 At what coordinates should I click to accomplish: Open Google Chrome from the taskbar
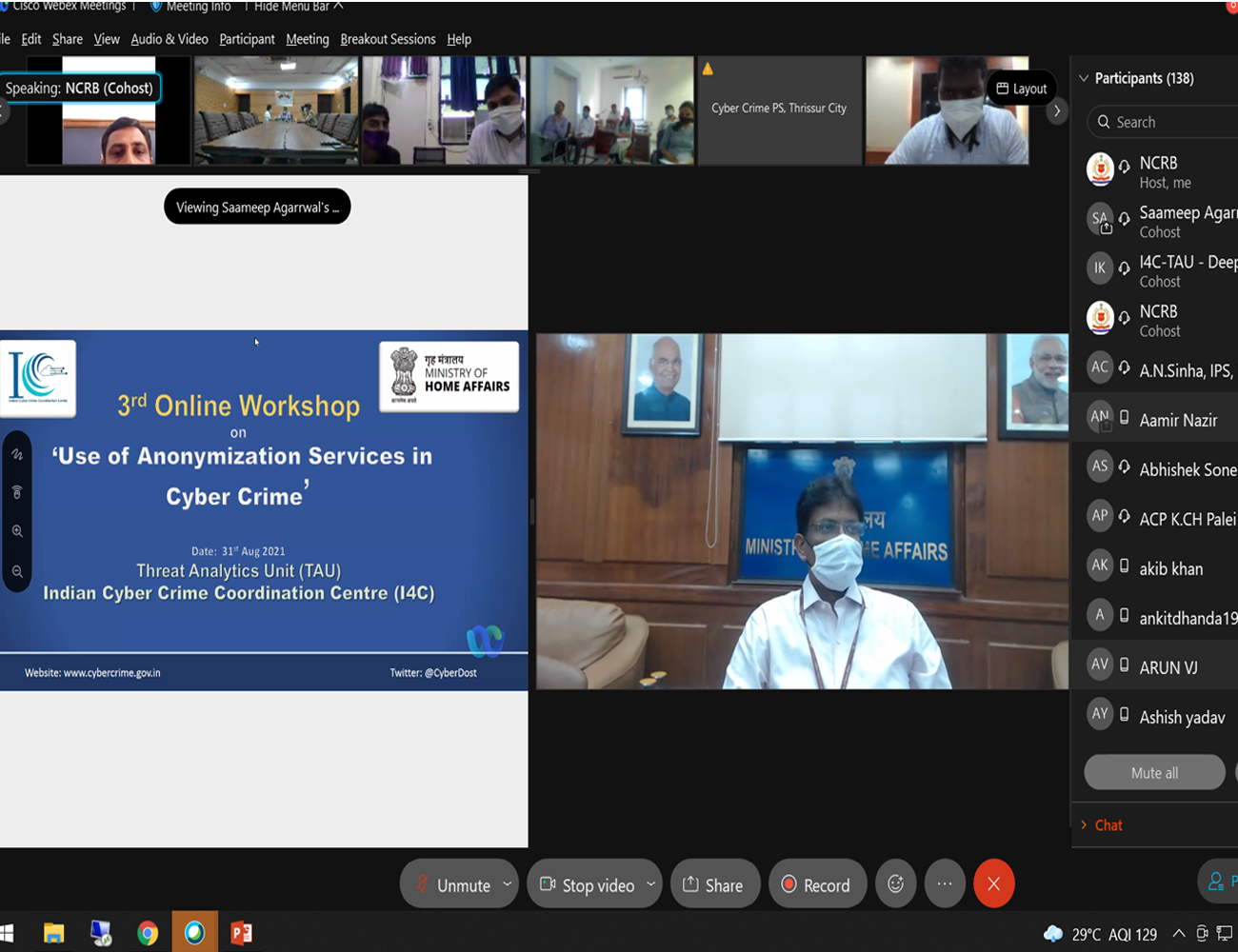(148, 933)
